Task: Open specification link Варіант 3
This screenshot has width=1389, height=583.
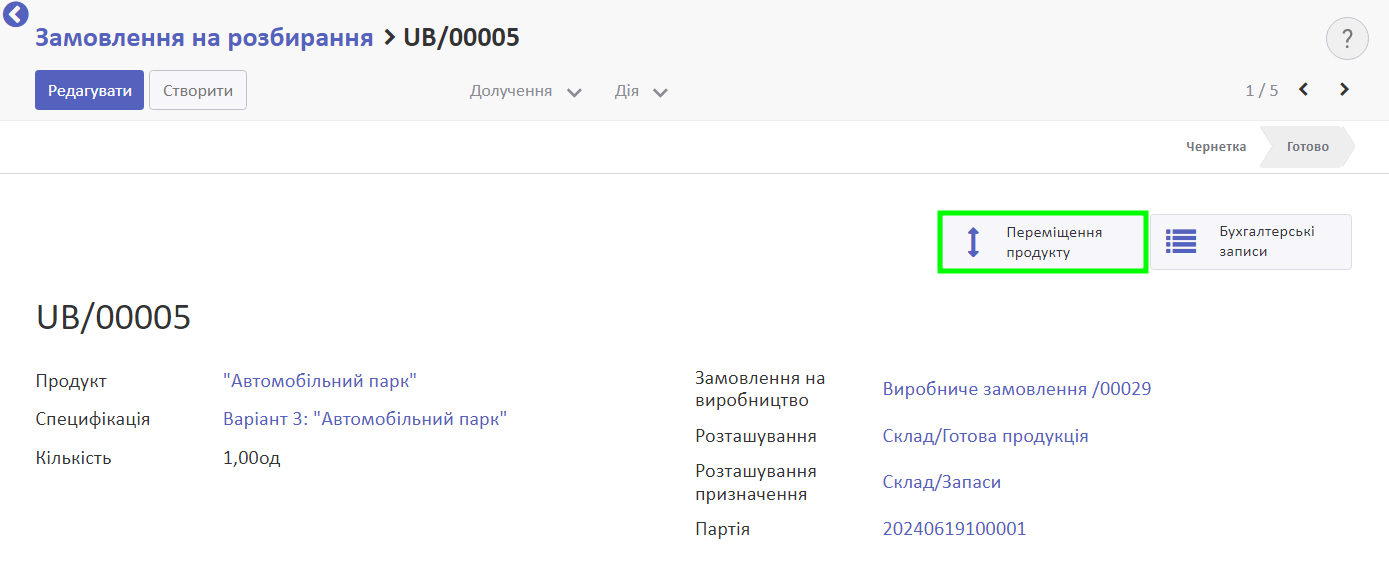Action: [365, 419]
